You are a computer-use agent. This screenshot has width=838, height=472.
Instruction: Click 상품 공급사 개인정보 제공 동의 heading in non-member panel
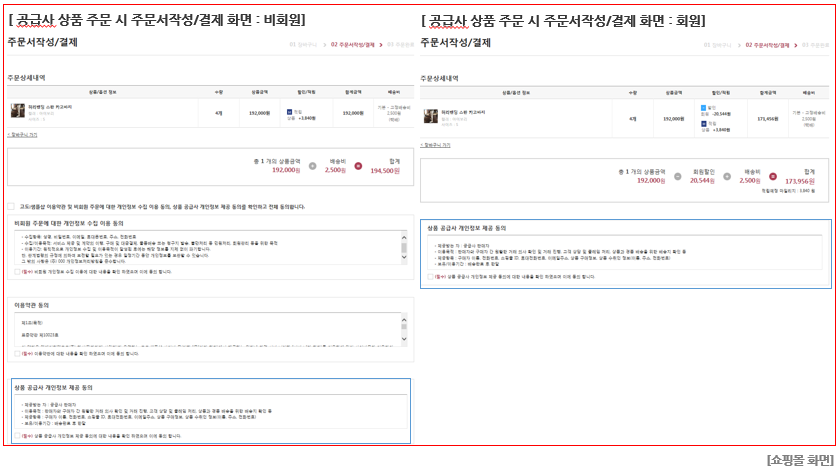tap(53, 388)
